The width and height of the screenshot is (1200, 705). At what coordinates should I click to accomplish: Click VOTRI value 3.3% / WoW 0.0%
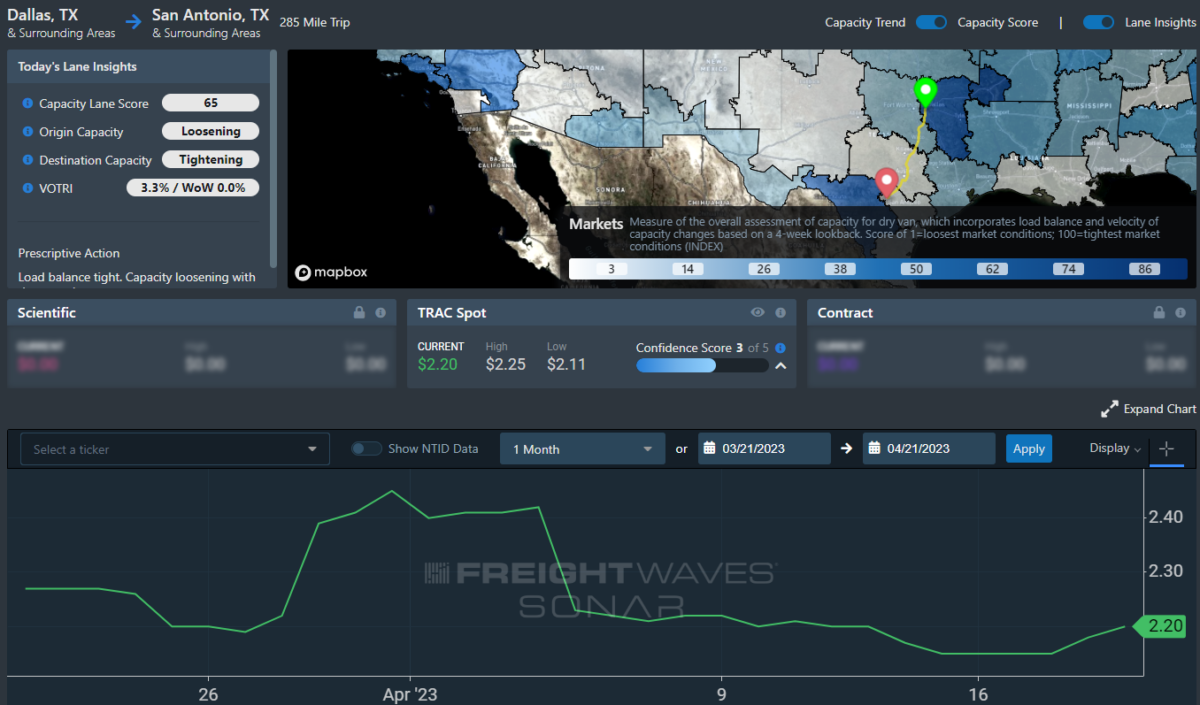click(x=193, y=187)
